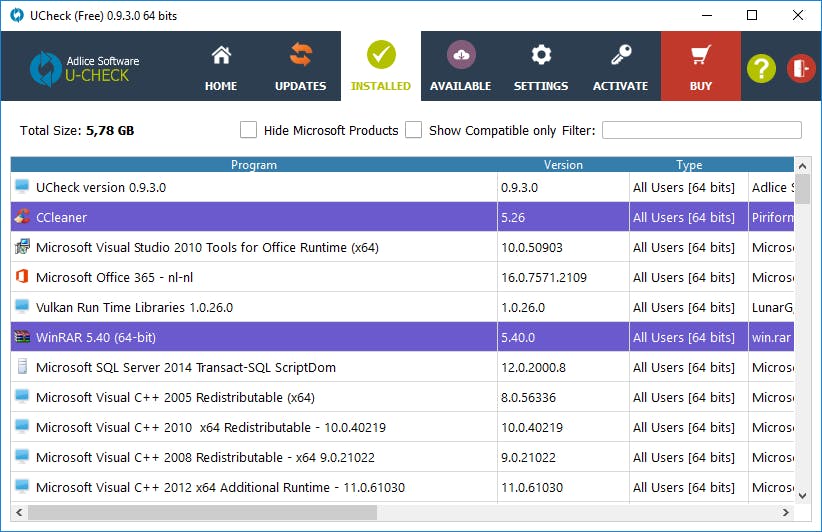Image resolution: width=822 pixels, height=532 pixels.
Task: Click the Total Size 5,78 GB text
Action: click(x=77, y=131)
